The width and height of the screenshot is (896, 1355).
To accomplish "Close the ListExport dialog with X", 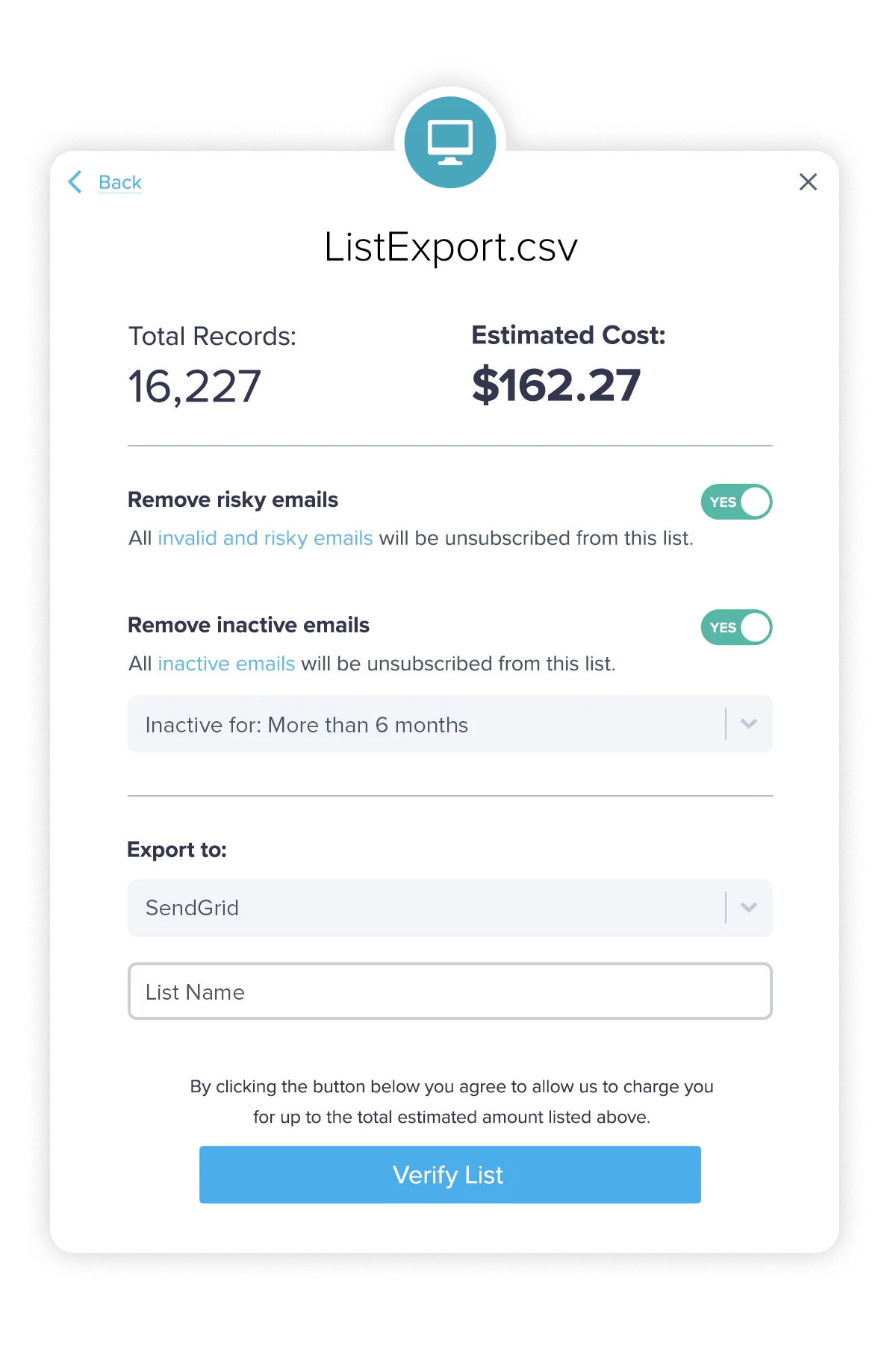I will coord(808,181).
